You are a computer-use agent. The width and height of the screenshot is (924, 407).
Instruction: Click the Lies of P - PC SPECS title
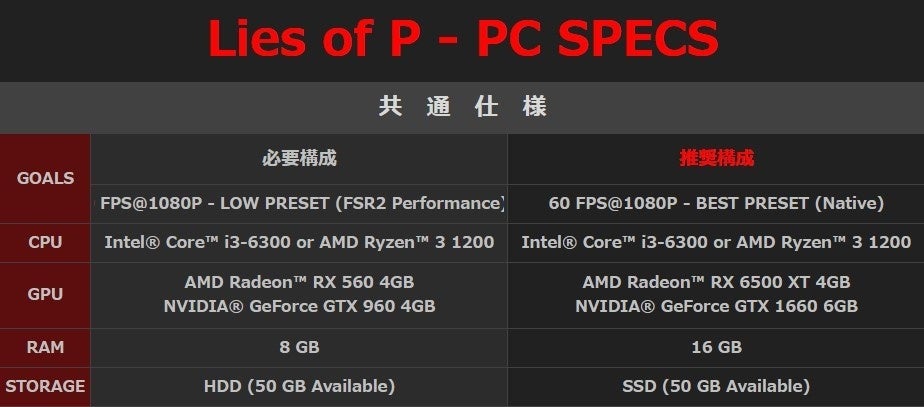[462, 38]
